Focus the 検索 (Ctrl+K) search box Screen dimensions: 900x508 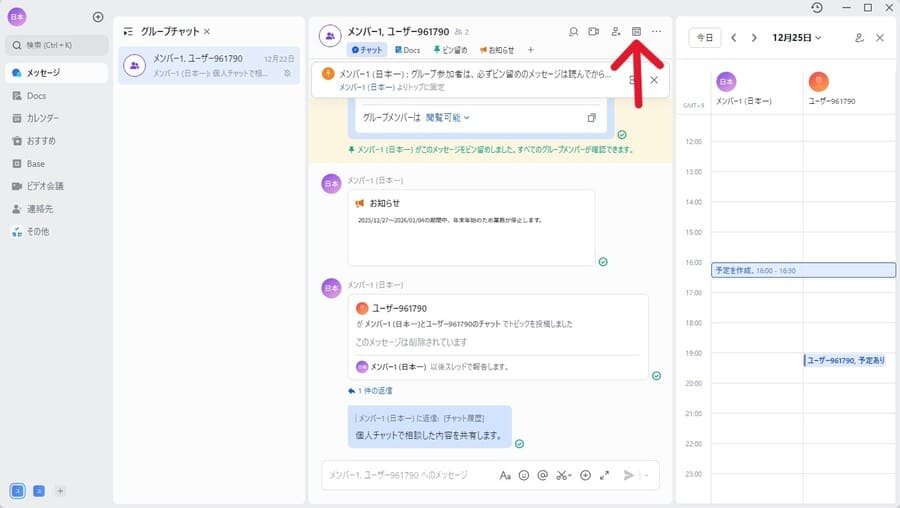tap(56, 45)
